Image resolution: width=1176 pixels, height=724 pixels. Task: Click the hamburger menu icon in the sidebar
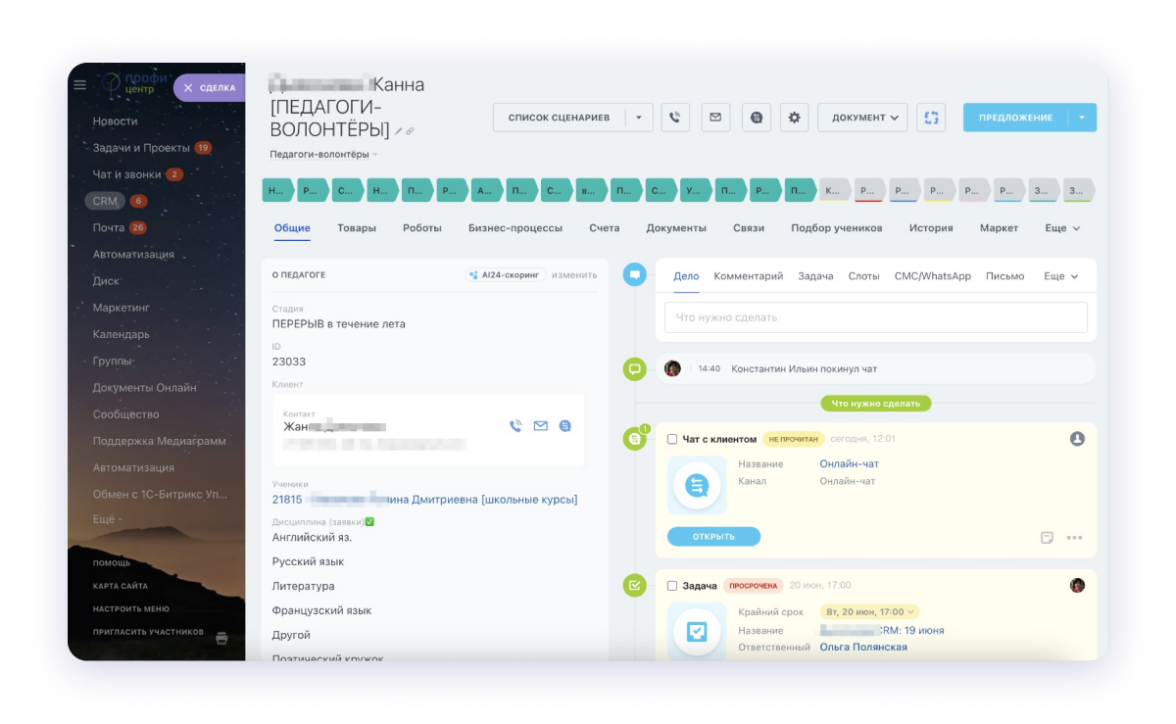pos(80,86)
